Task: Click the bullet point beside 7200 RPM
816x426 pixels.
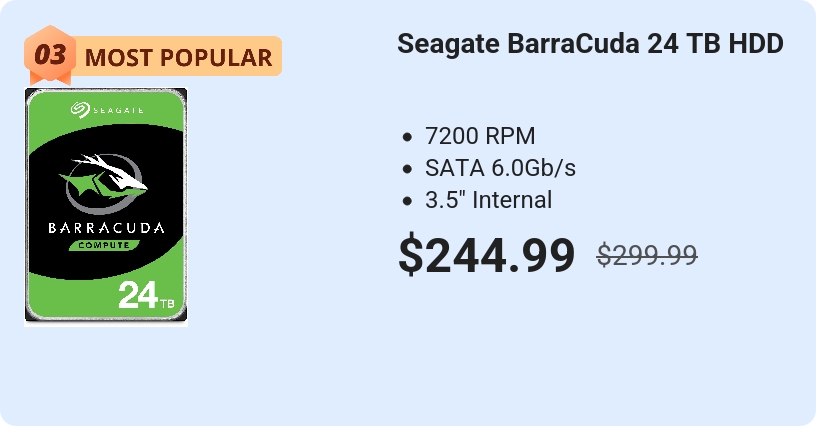Action: tap(407, 137)
